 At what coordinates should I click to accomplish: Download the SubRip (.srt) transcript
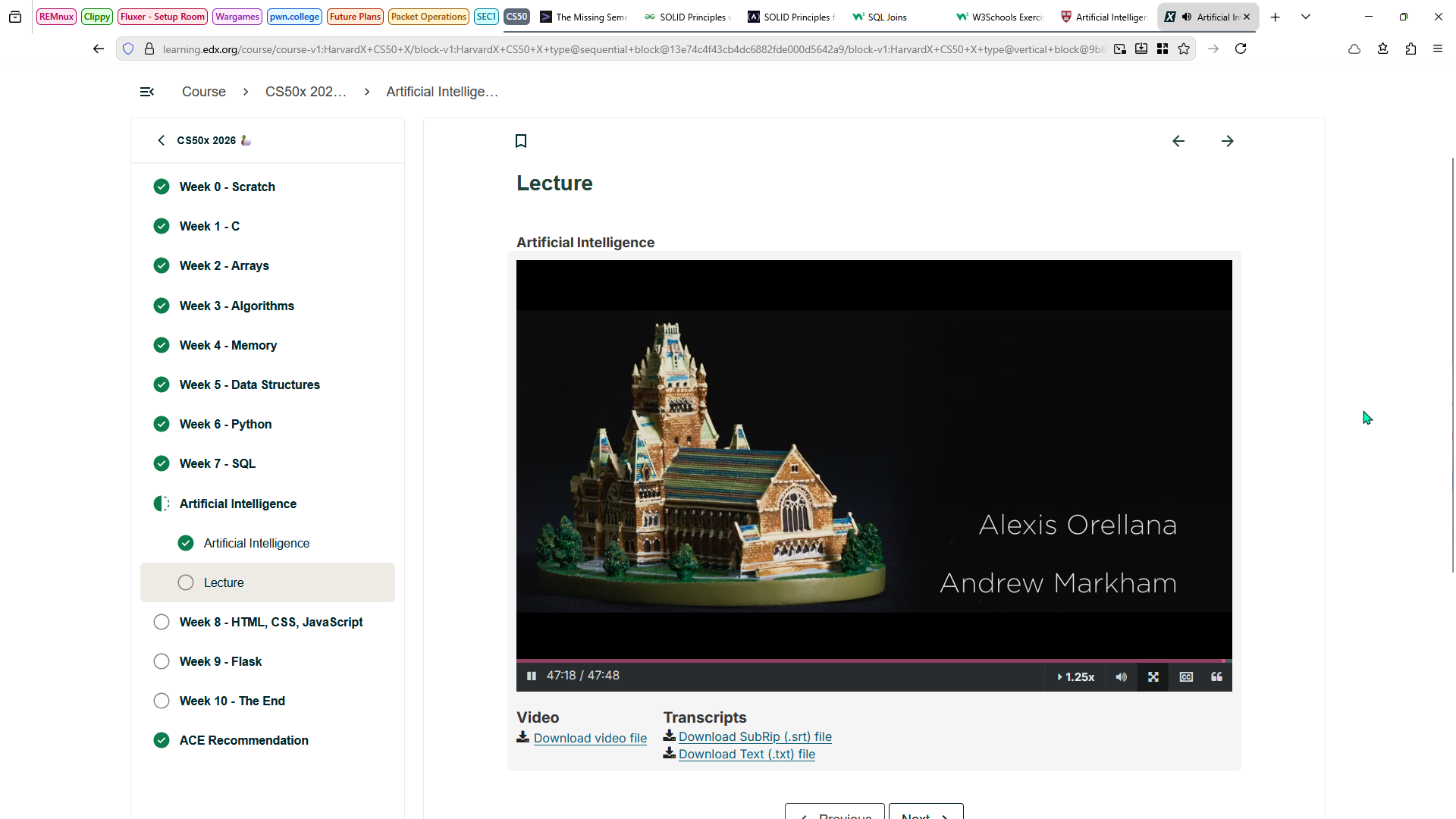click(x=755, y=736)
